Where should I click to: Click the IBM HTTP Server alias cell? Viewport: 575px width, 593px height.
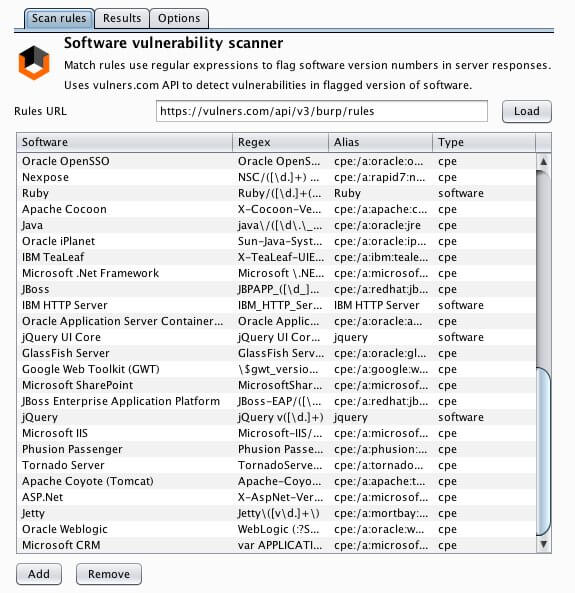[x=381, y=305]
